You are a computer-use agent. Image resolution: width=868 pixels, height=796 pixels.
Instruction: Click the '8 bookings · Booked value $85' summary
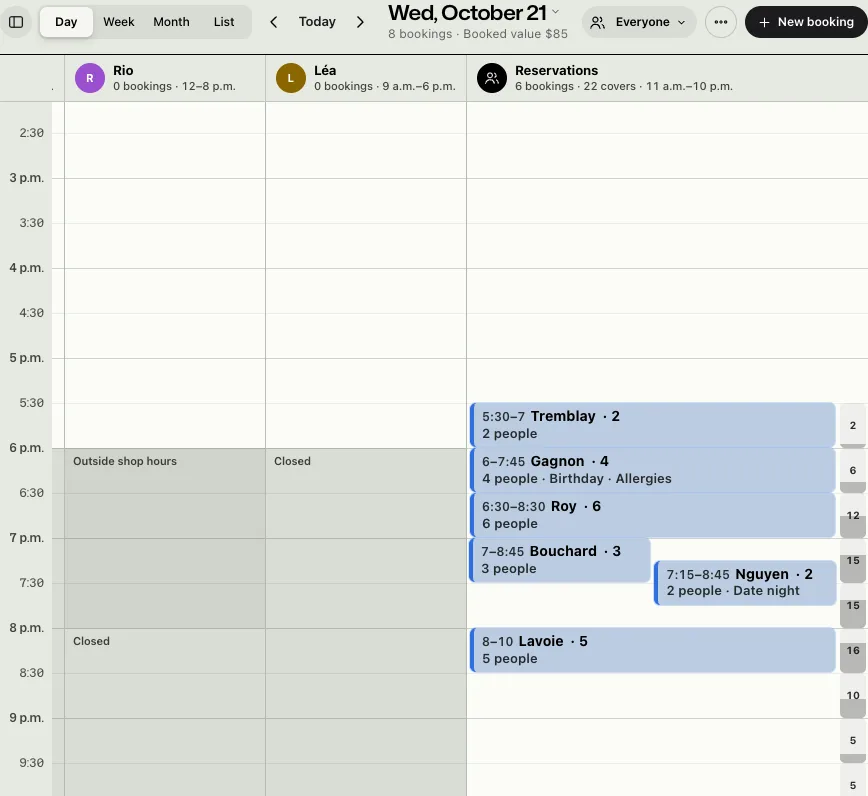tap(478, 34)
